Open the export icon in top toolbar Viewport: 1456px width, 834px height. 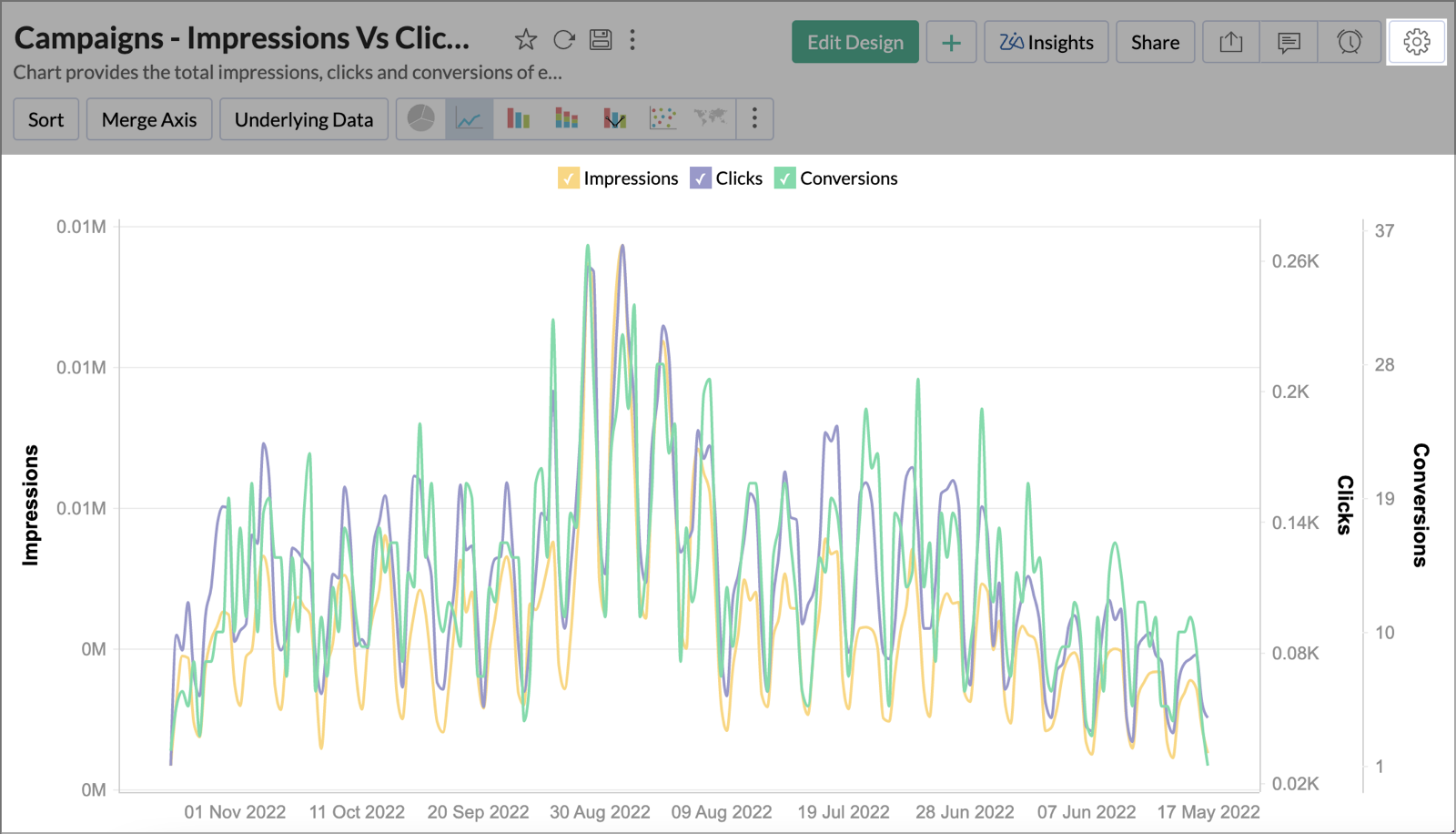pos(1230,42)
